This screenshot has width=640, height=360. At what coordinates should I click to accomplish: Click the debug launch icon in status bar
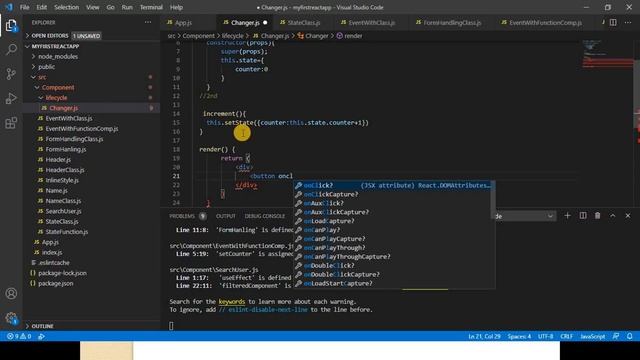[x=41, y=336]
